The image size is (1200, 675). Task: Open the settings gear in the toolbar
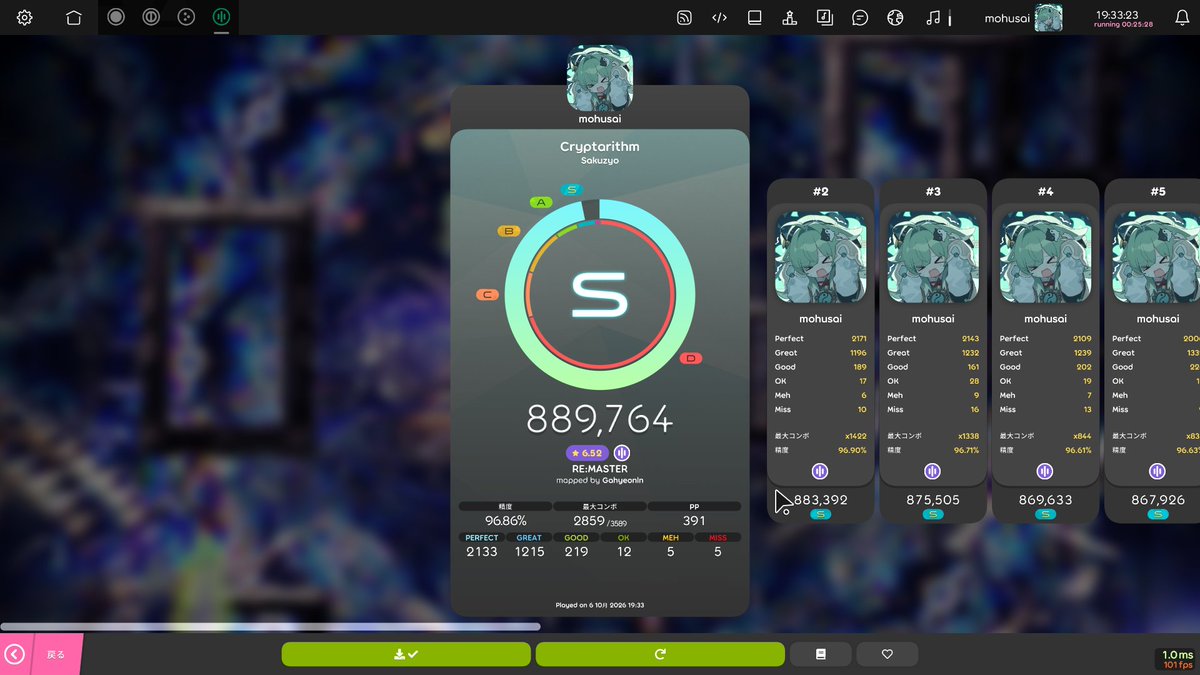[25, 17]
